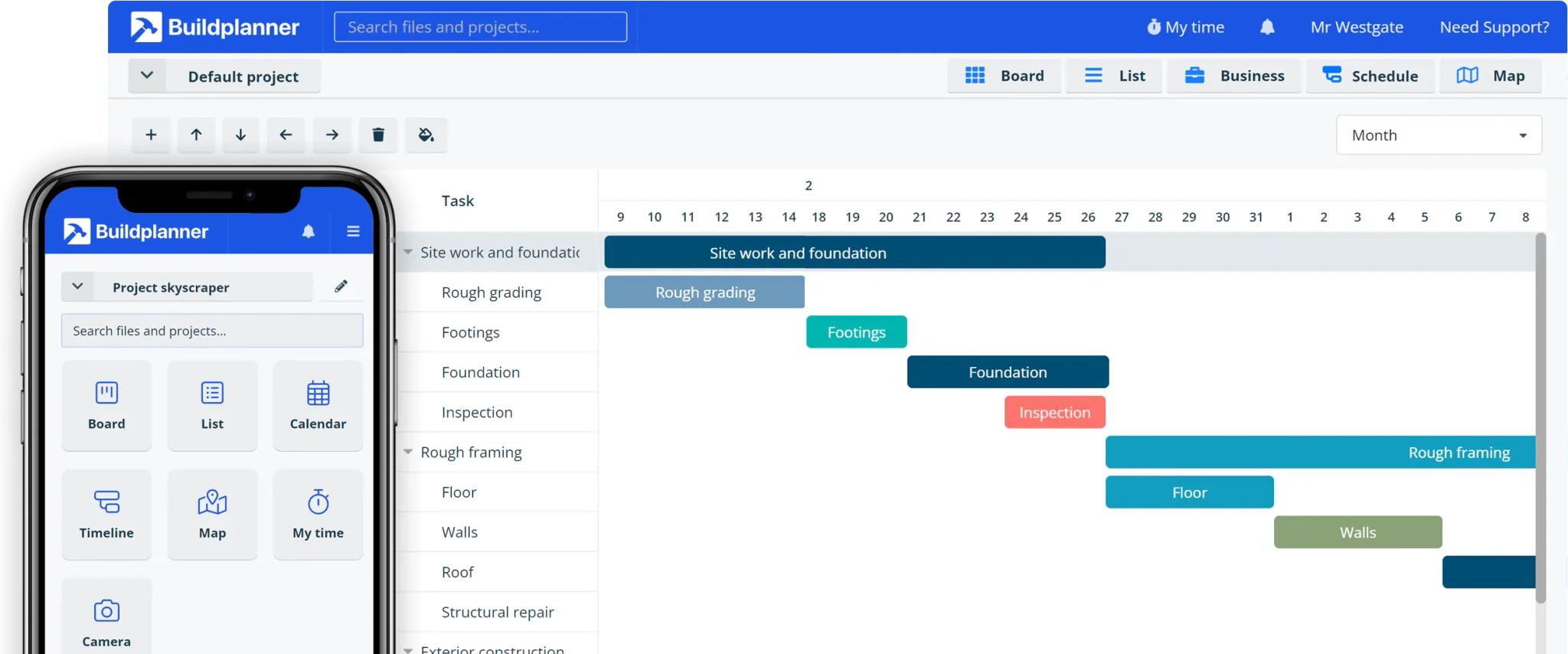The height and width of the screenshot is (654, 1568).
Task: Select Structural repair task row
Action: click(498, 612)
